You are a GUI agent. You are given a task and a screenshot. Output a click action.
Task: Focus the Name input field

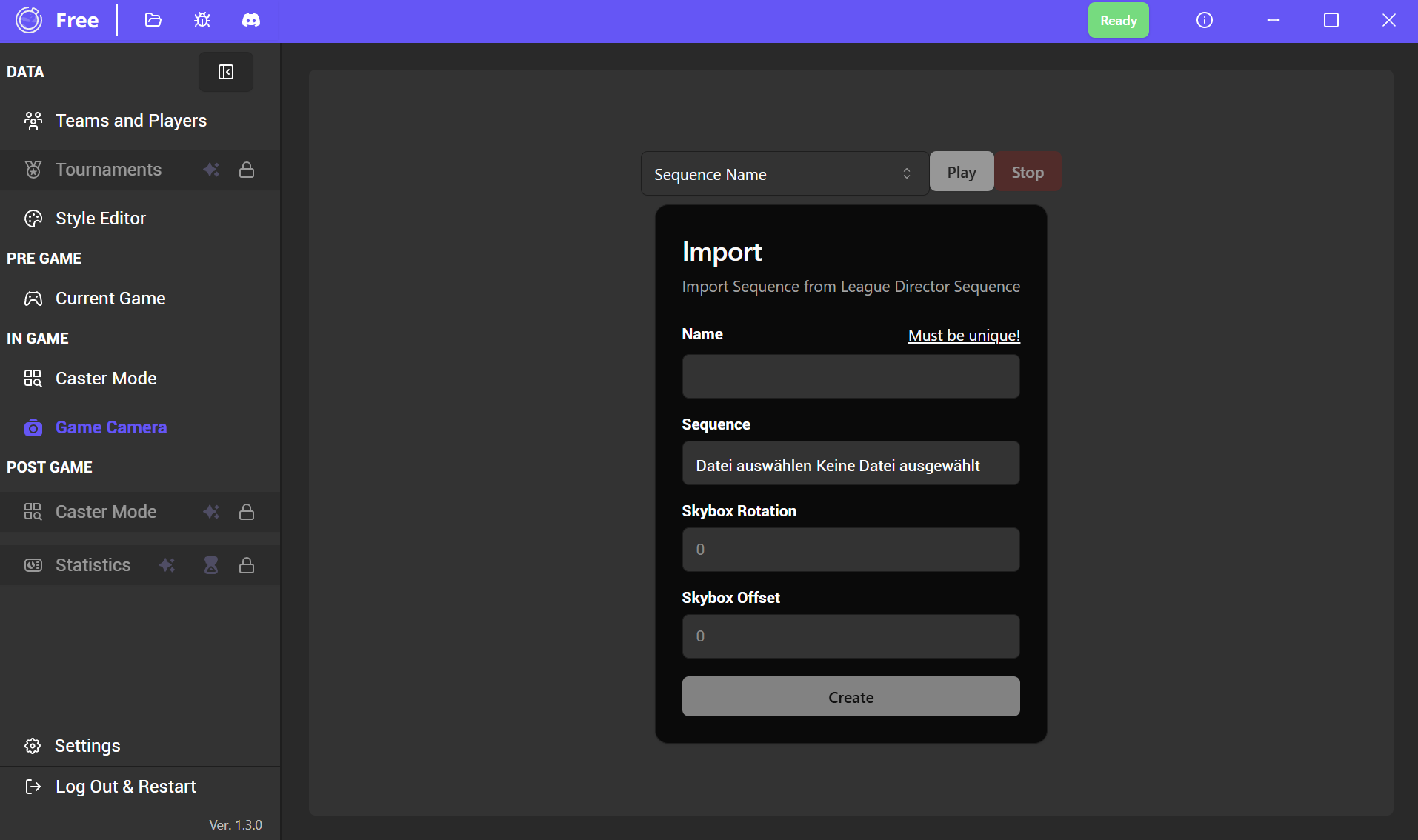851,376
